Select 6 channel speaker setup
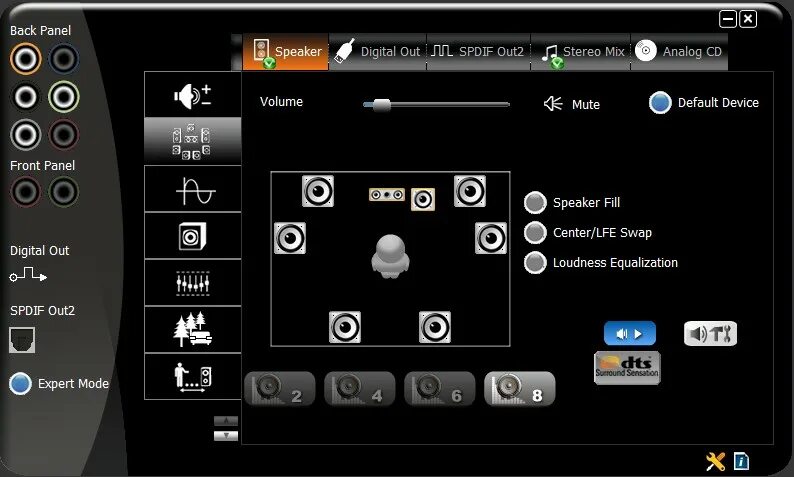This screenshot has height=477, width=794. pos(440,389)
